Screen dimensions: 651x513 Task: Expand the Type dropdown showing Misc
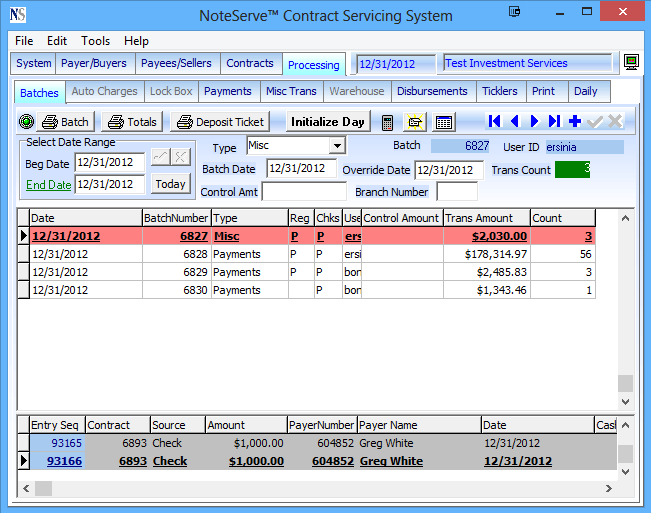tap(337, 147)
